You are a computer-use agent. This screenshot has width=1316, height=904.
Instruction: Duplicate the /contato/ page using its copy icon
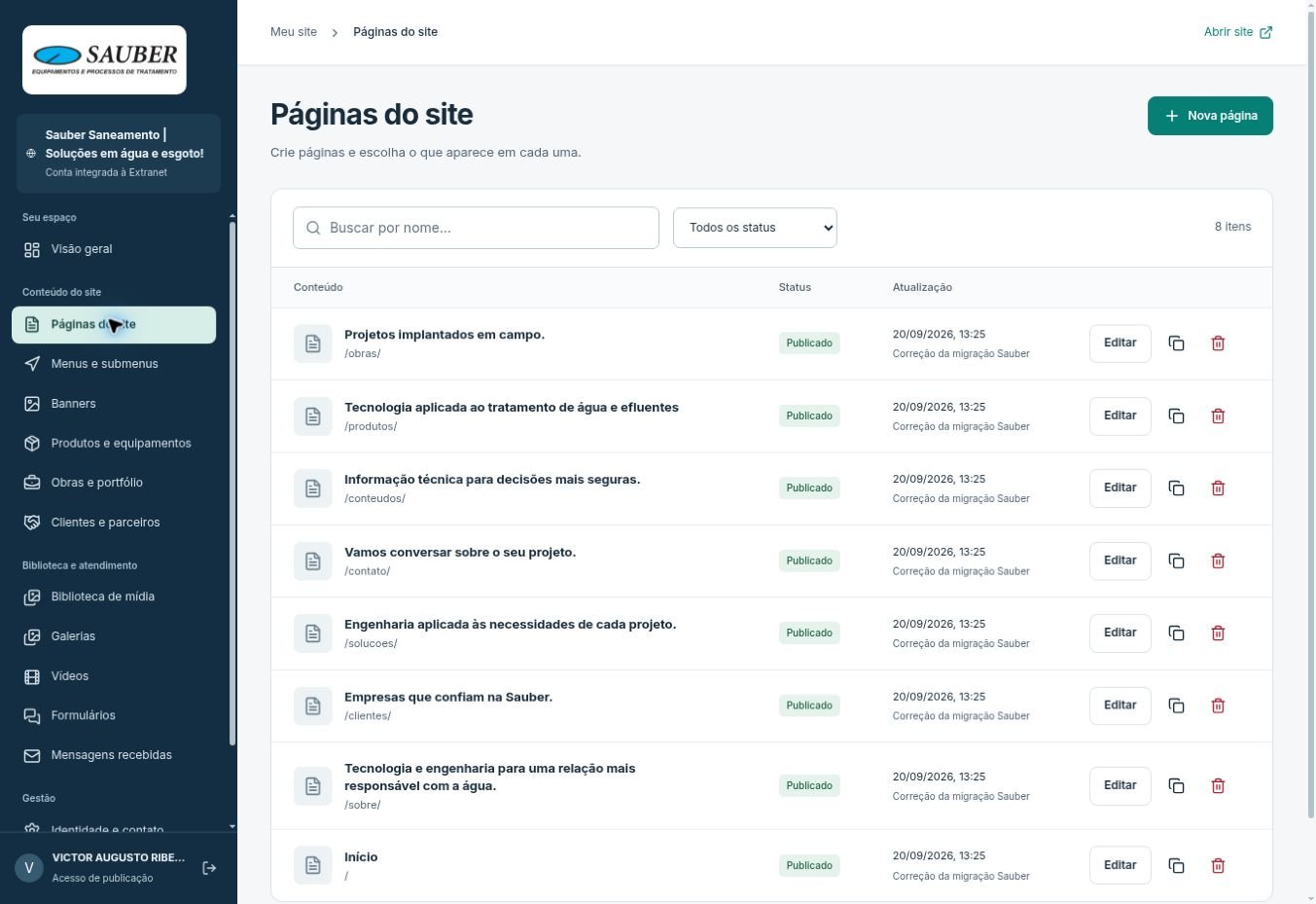click(x=1176, y=561)
